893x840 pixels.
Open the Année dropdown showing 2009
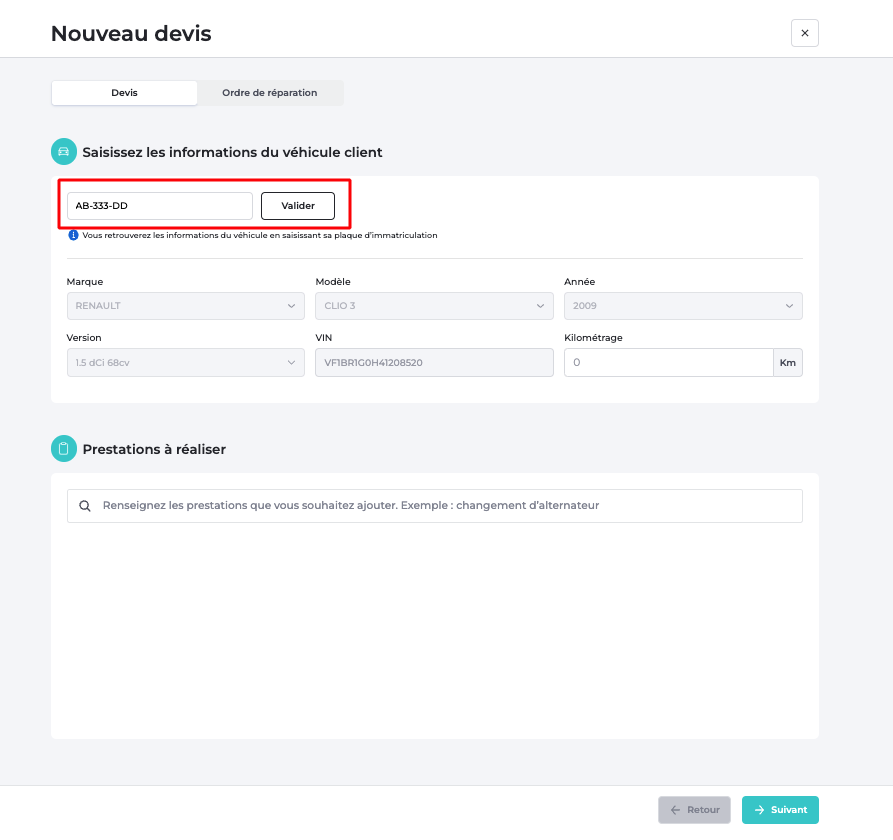coord(683,306)
